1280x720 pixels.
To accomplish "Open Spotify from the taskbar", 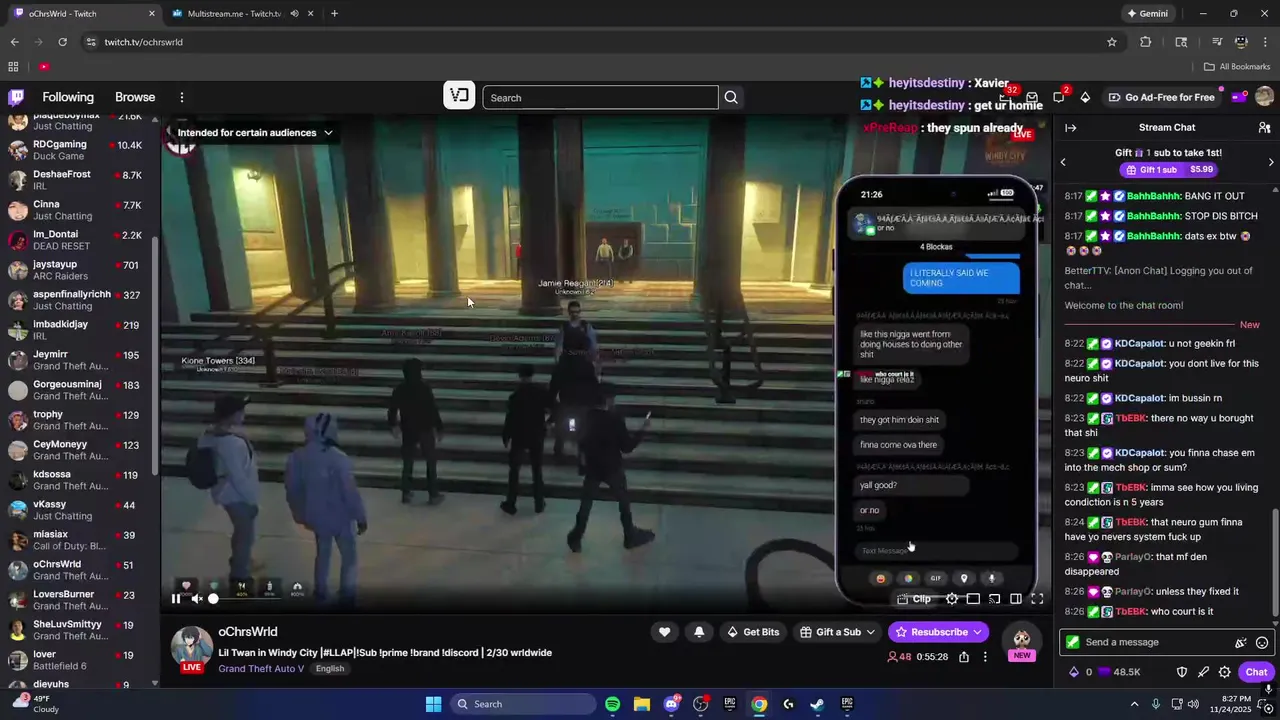I will coord(612,704).
